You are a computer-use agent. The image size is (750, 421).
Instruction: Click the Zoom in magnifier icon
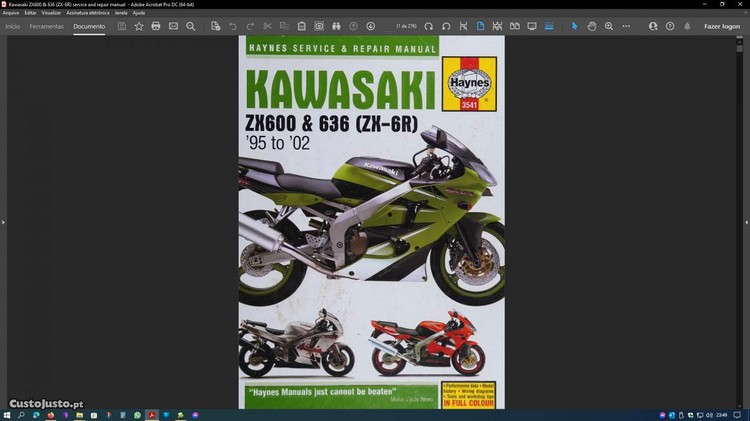[609, 26]
